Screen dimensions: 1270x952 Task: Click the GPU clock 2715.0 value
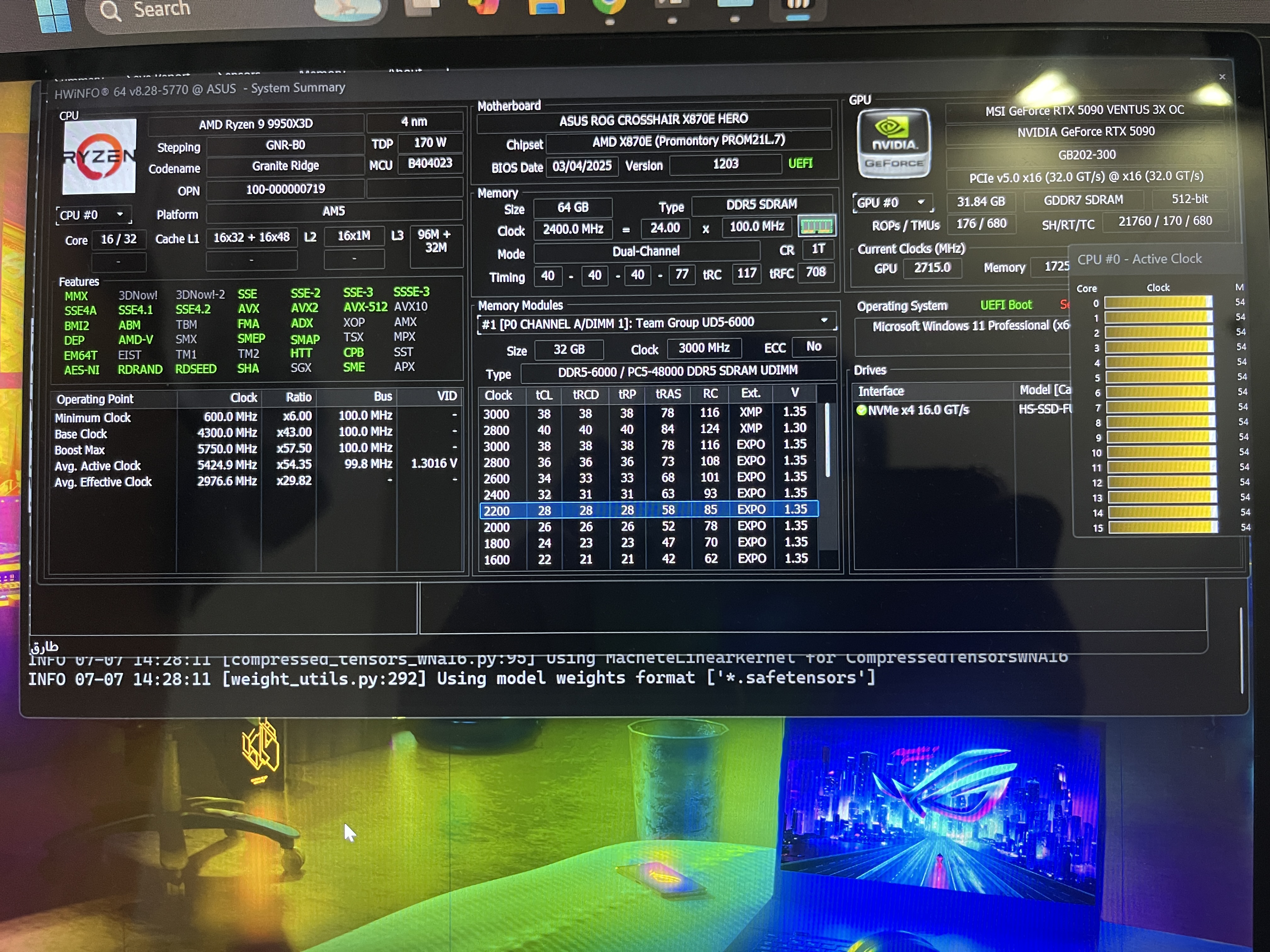932,268
